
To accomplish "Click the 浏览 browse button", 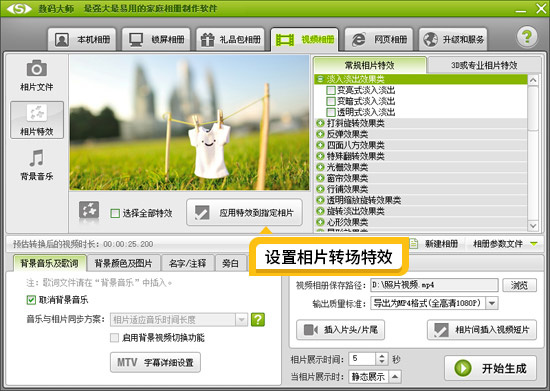I will click(x=519, y=285).
